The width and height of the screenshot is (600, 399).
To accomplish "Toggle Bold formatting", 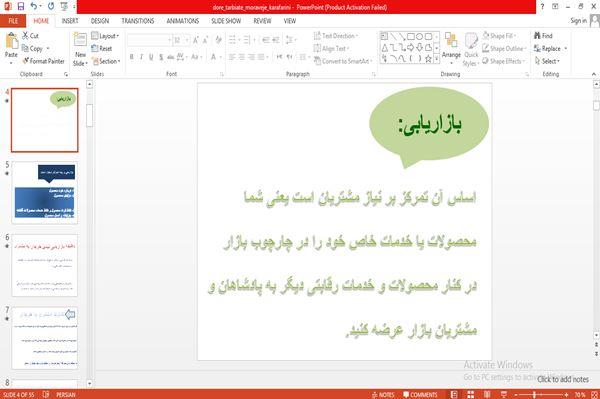I will coord(132,57).
